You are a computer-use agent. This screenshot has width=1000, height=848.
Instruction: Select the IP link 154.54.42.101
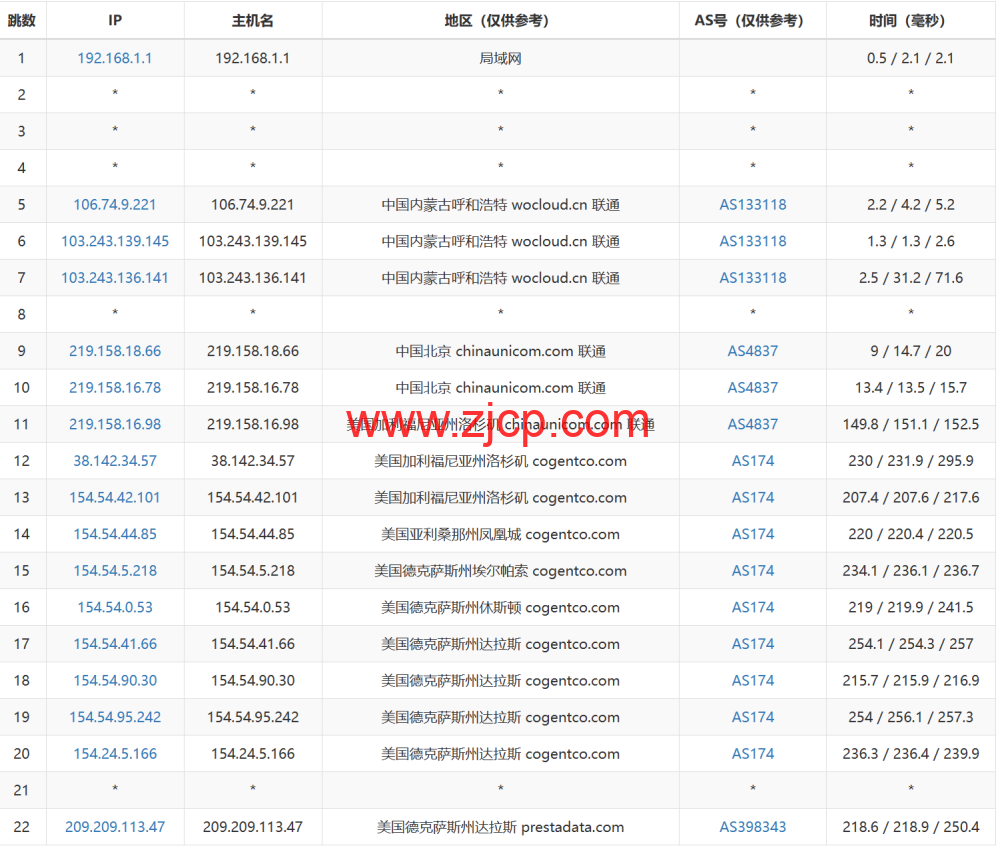pos(115,498)
